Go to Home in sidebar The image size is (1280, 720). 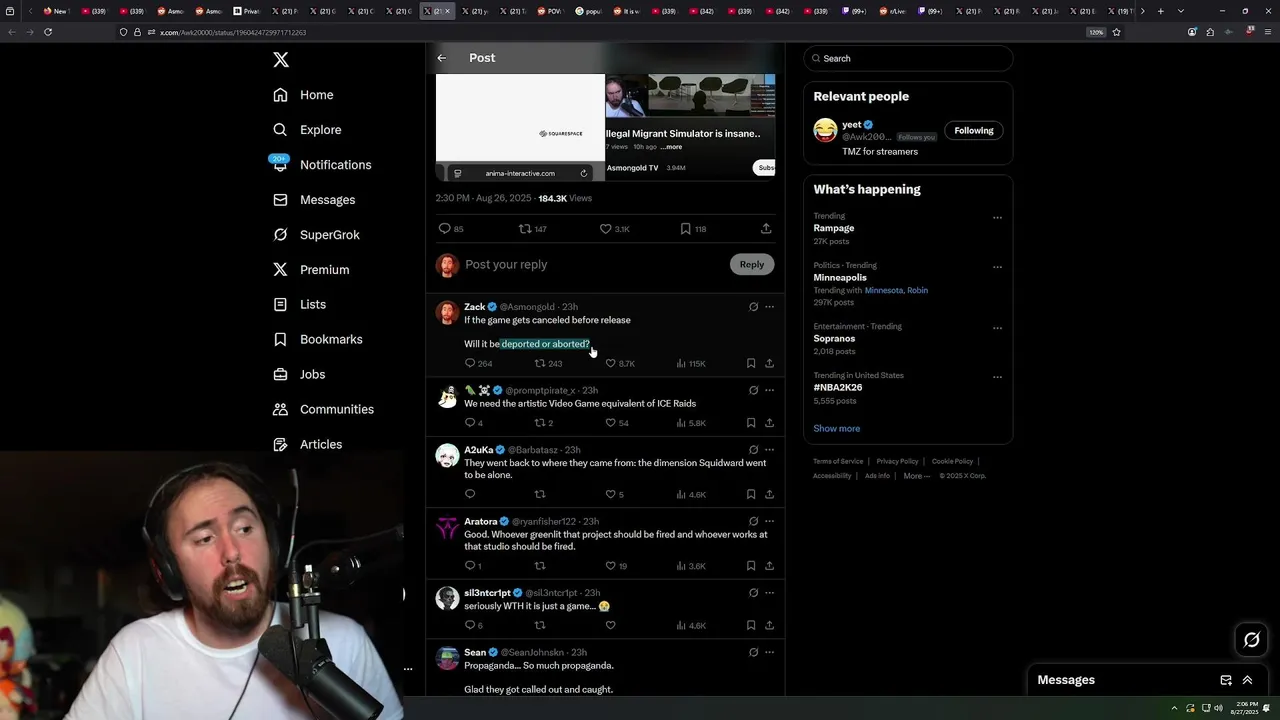click(303, 95)
